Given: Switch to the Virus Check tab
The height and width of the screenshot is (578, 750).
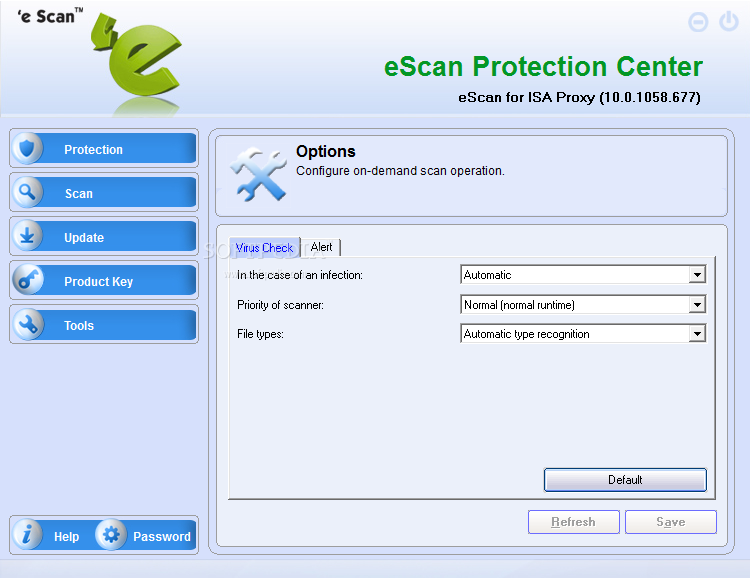Looking at the screenshot, I should tap(265, 247).
